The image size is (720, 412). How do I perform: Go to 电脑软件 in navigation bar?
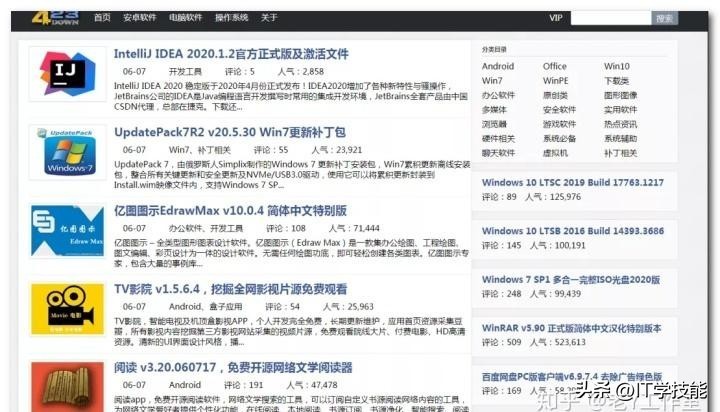pyautogui.click(x=186, y=18)
